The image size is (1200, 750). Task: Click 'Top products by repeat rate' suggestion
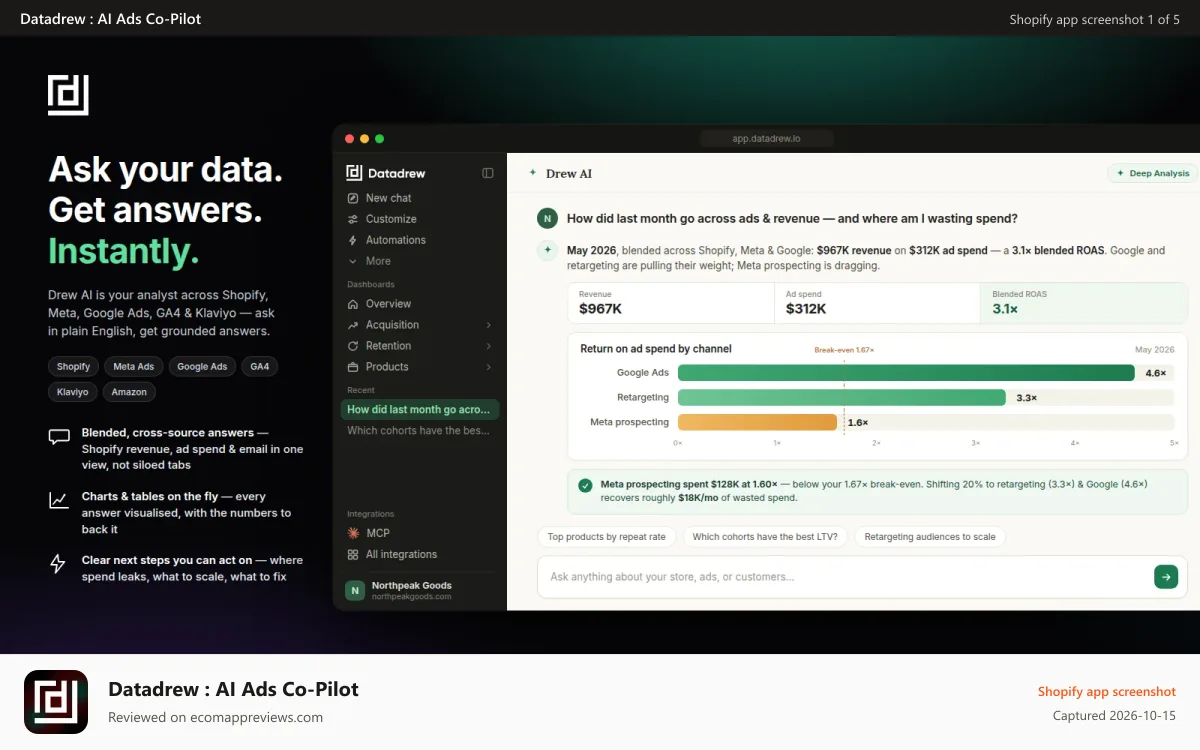pos(606,537)
